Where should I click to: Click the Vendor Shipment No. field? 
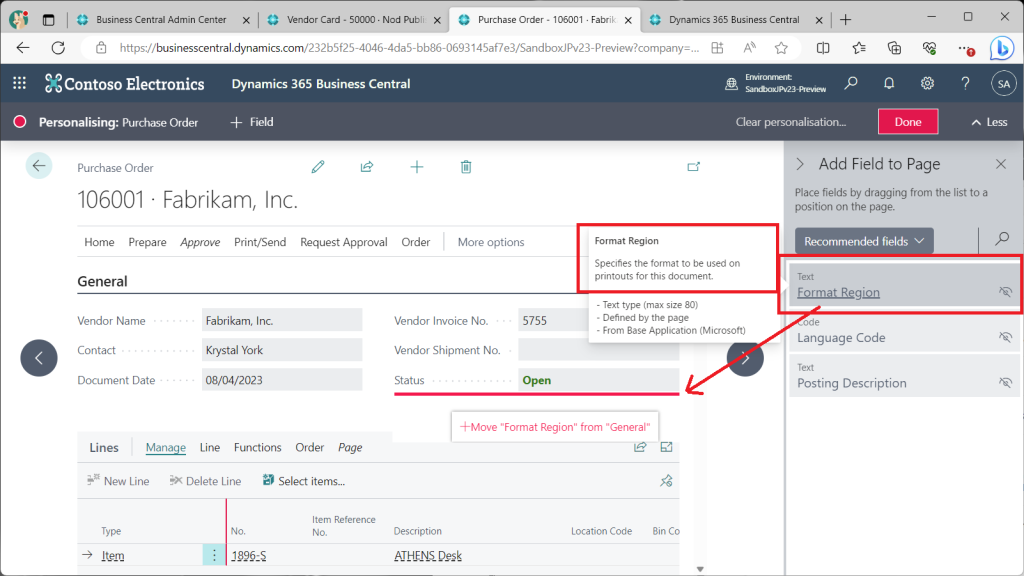click(598, 350)
